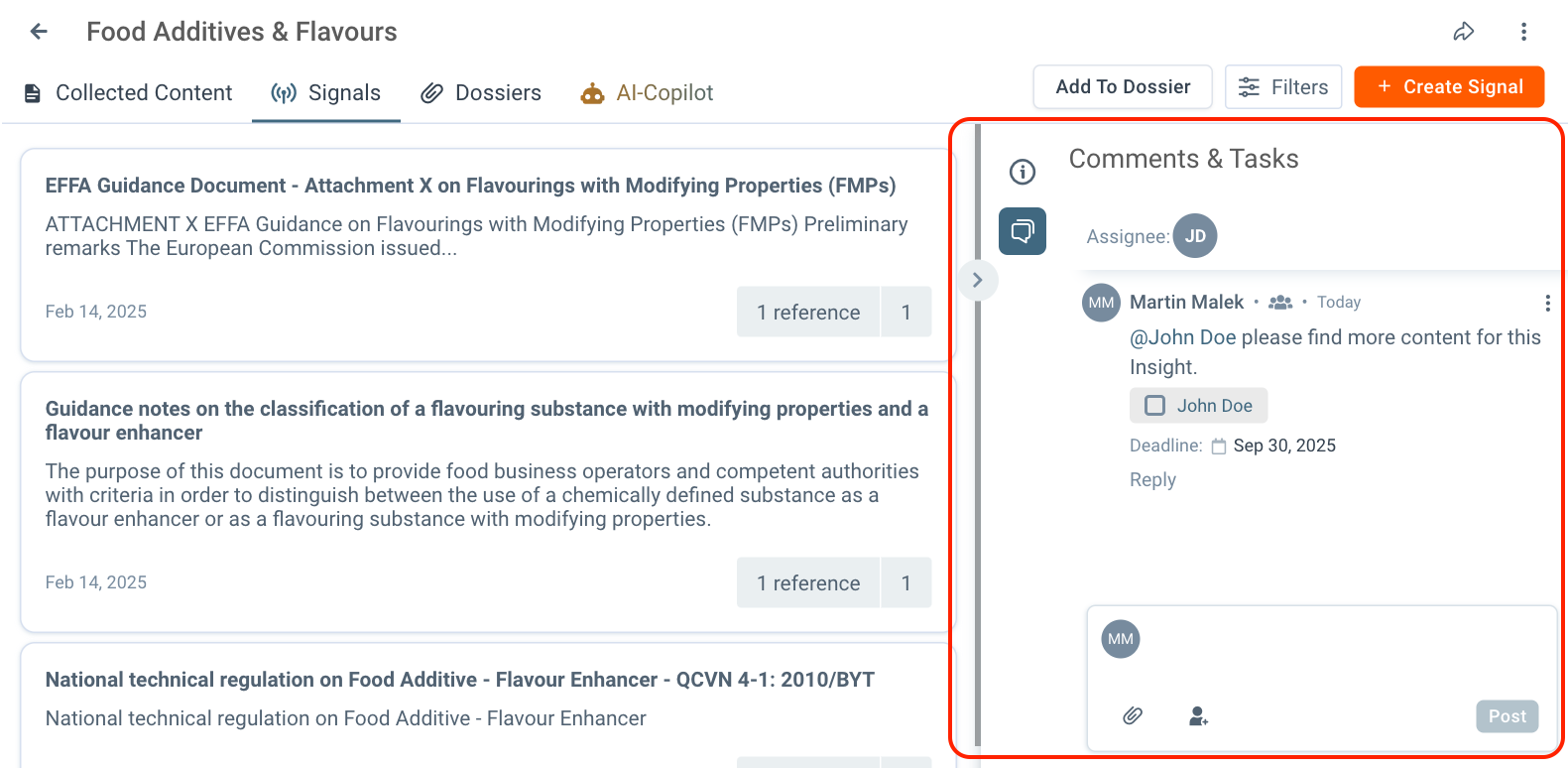Click Reply under Martin Malek's comment
Image resolution: width=1568 pixels, height=768 pixels.
pyautogui.click(x=1152, y=480)
